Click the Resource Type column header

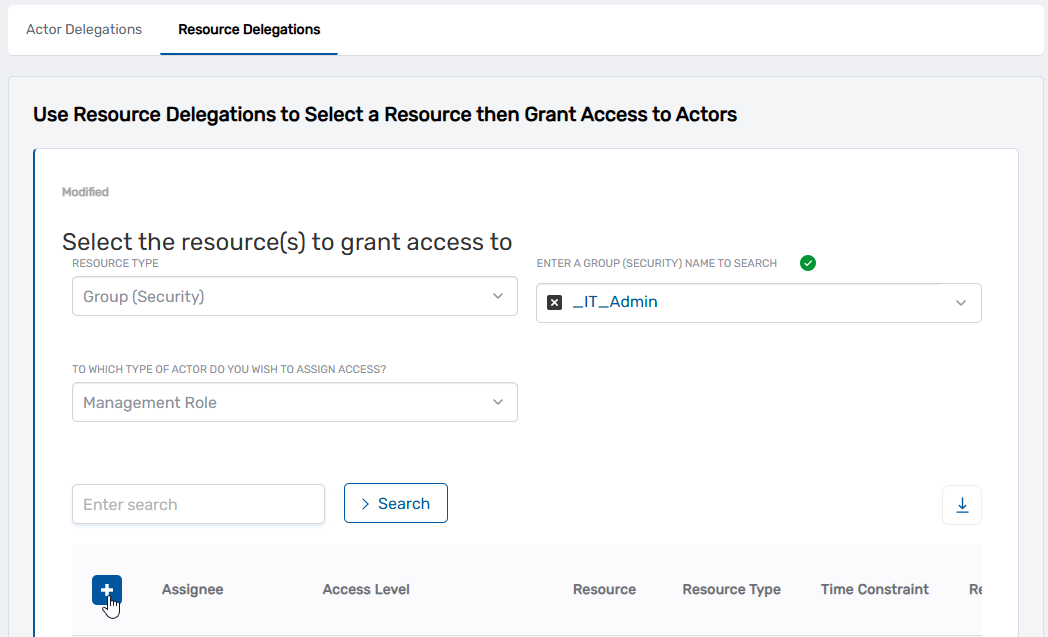(731, 590)
